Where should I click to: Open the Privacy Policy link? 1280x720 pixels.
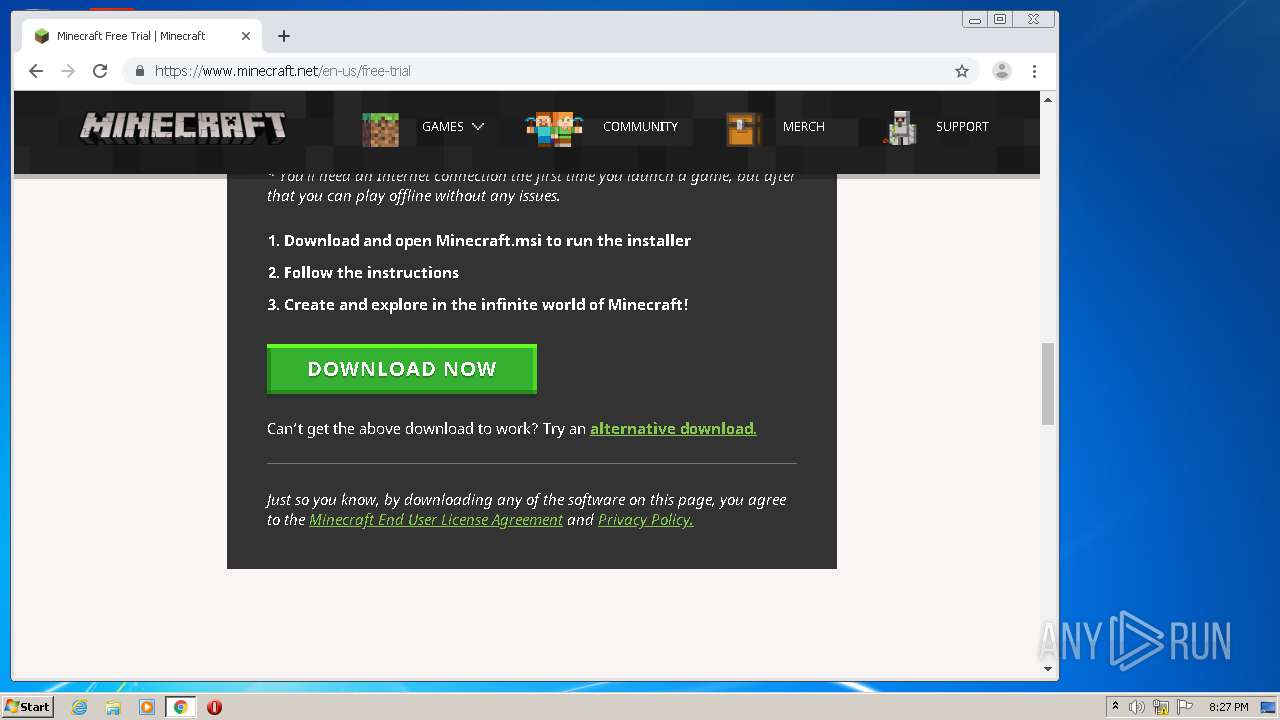pos(645,520)
